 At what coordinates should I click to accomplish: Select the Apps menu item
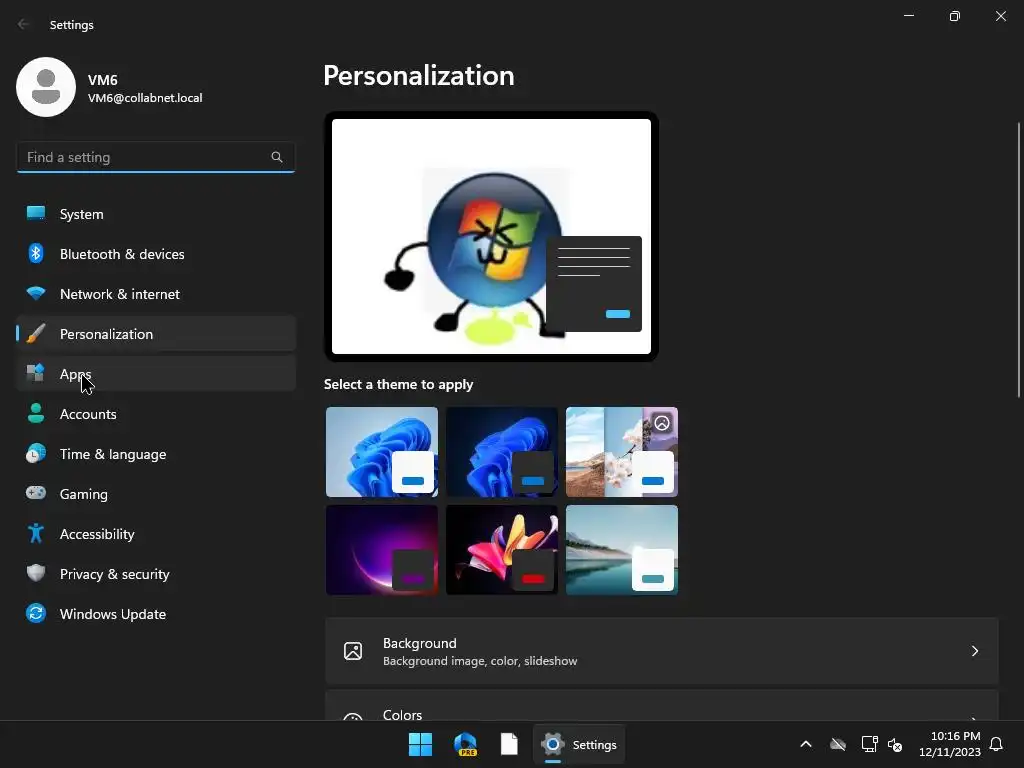click(156, 374)
